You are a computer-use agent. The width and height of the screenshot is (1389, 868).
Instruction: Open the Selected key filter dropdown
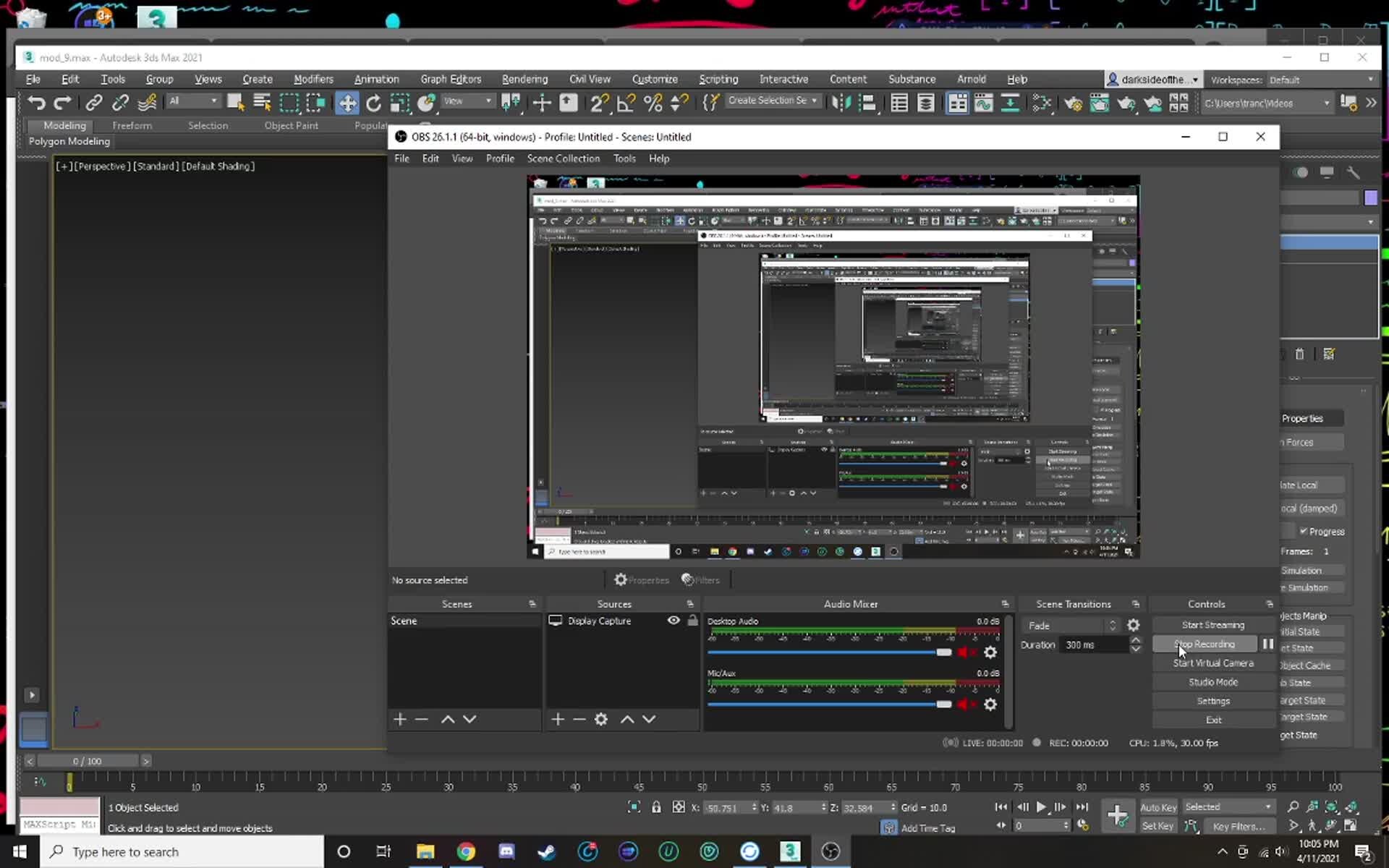[1228, 807]
